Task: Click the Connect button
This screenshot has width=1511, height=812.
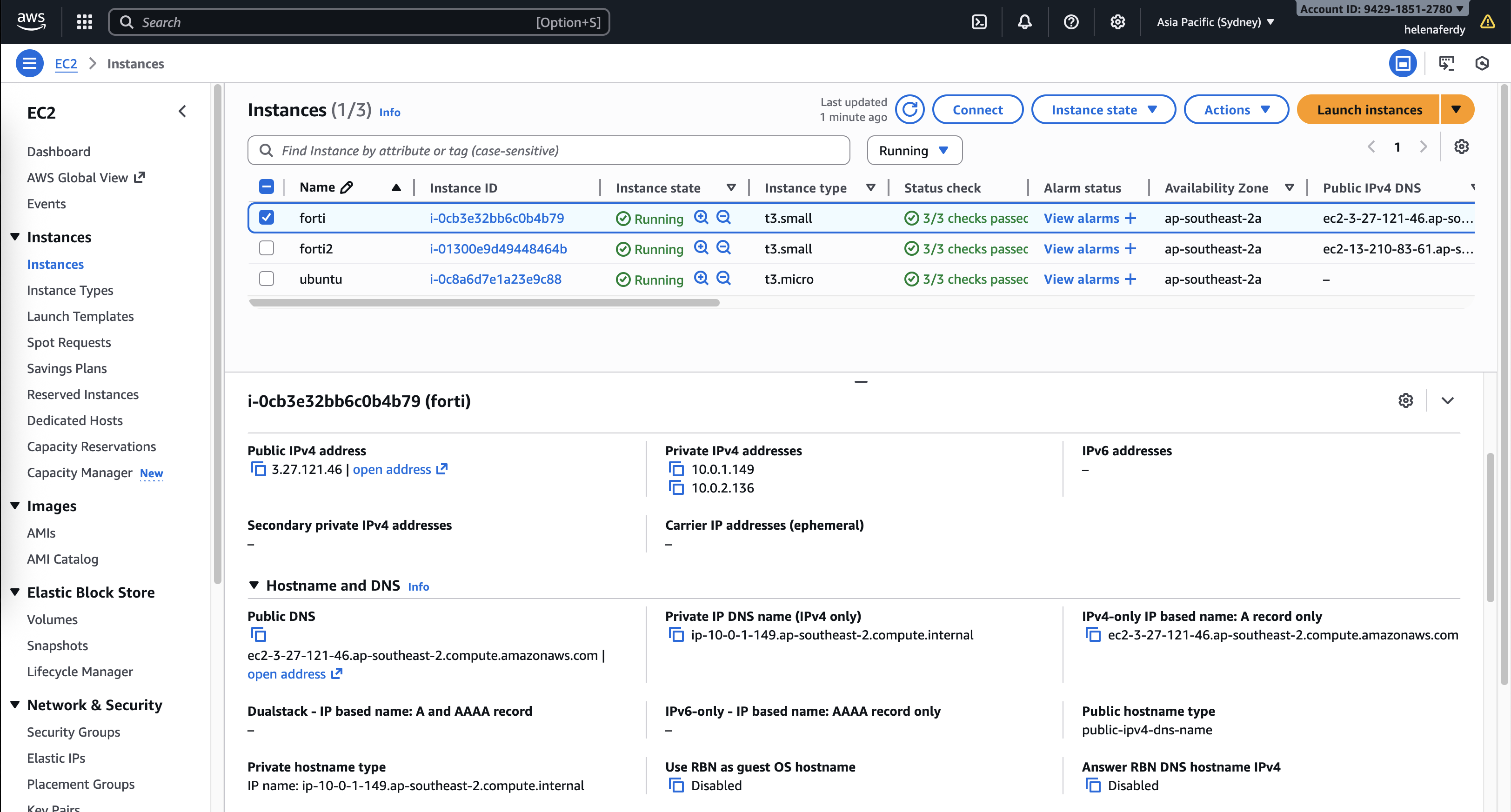Action: (x=977, y=110)
